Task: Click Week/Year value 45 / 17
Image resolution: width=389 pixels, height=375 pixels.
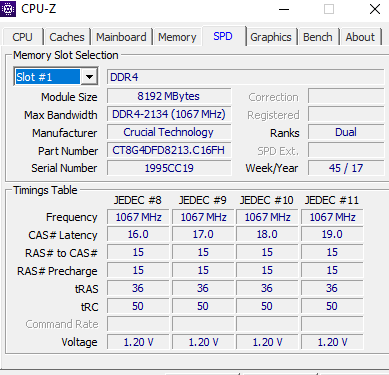Action: click(x=346, y=168)
